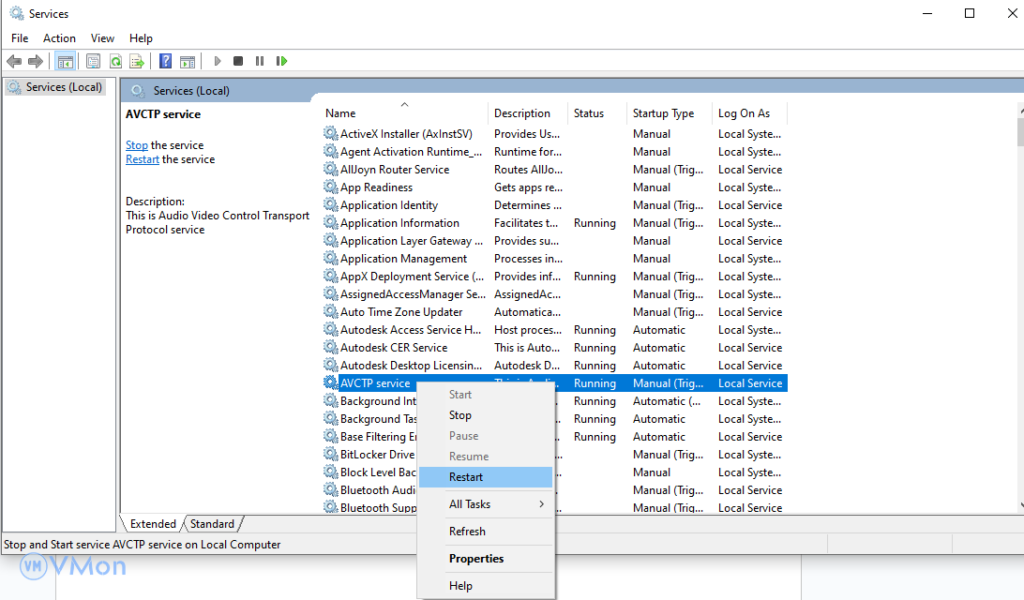Expand the All Tasks submenu
1024x600 pixels.
pyautogui.click(x=486, y=504)
